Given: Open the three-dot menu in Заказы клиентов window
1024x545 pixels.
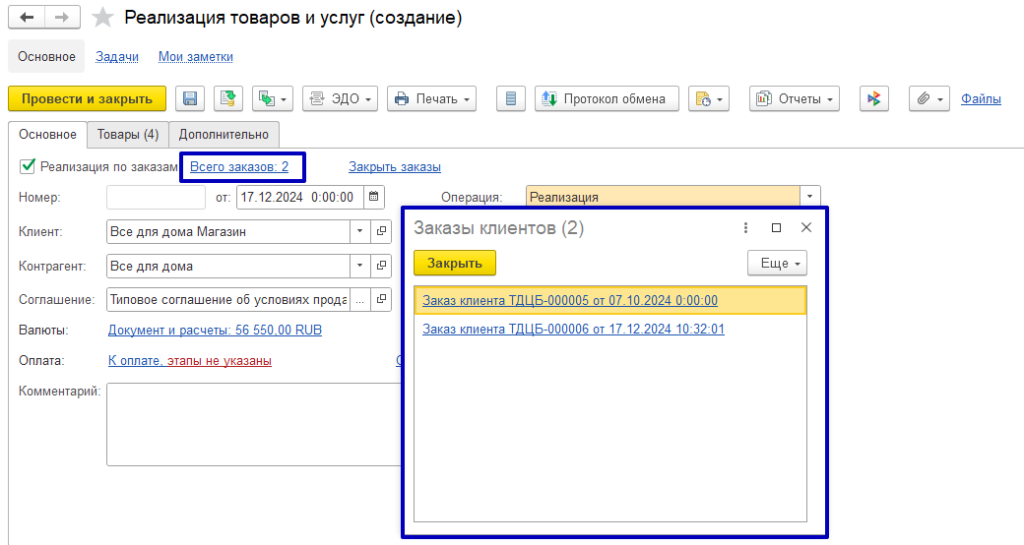Looking at the screenshot, I should pyautogui.click(x=745, y=228).
